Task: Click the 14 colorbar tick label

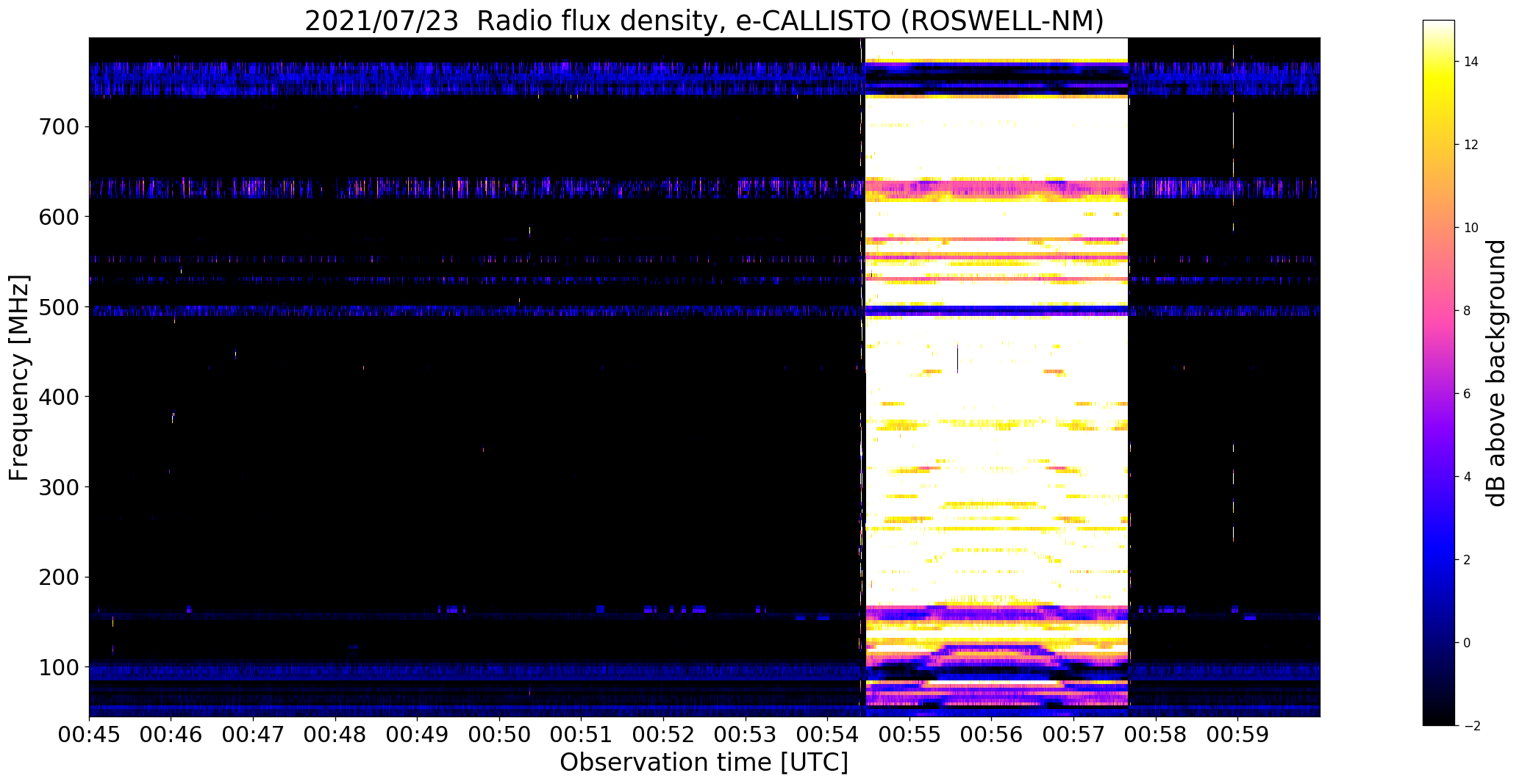Action: pyautogui.click(x=1470, y=62)
